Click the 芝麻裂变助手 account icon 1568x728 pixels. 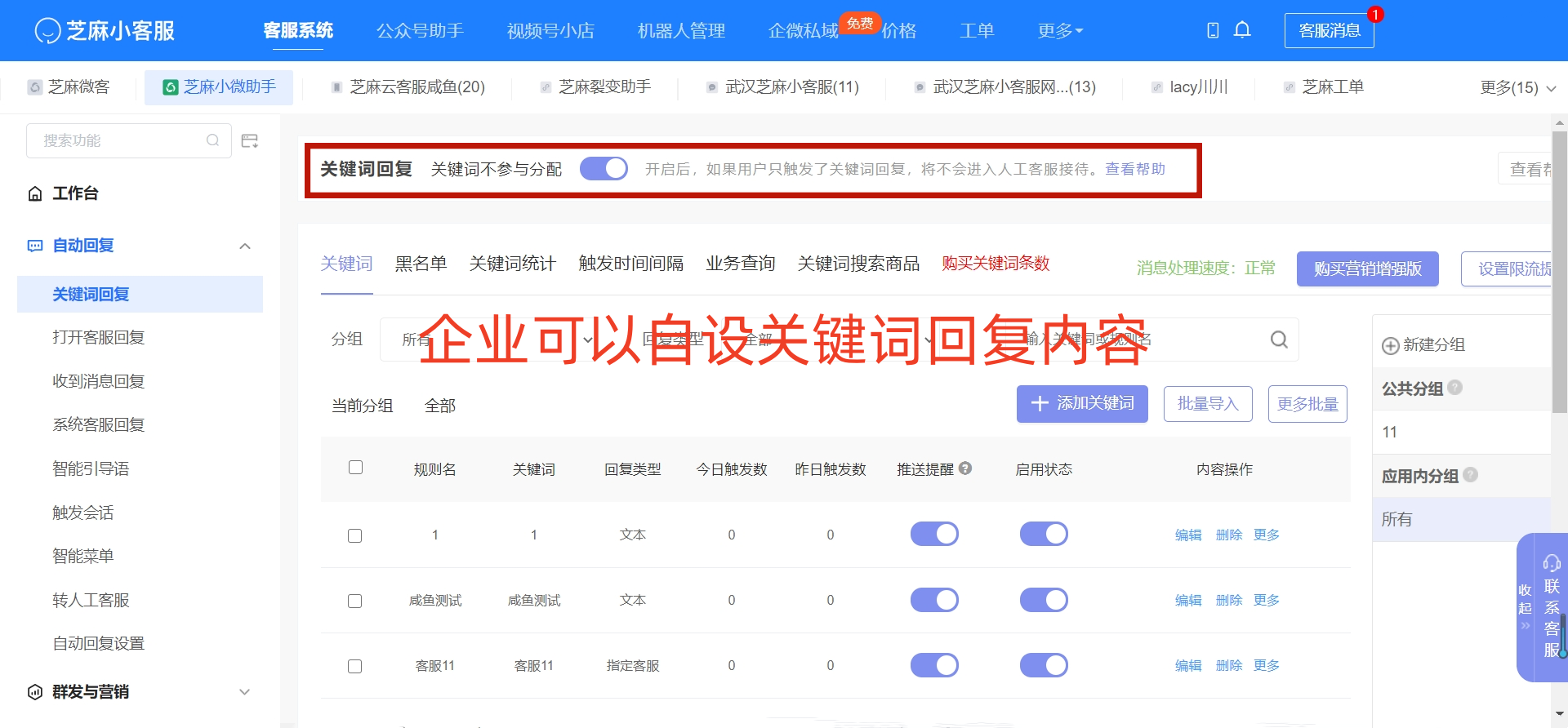tap(546, 87)
